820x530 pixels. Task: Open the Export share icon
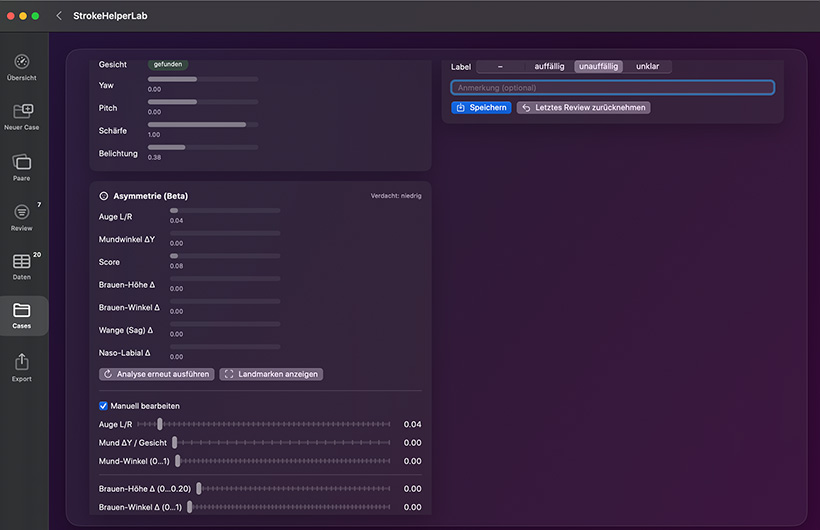22,362
